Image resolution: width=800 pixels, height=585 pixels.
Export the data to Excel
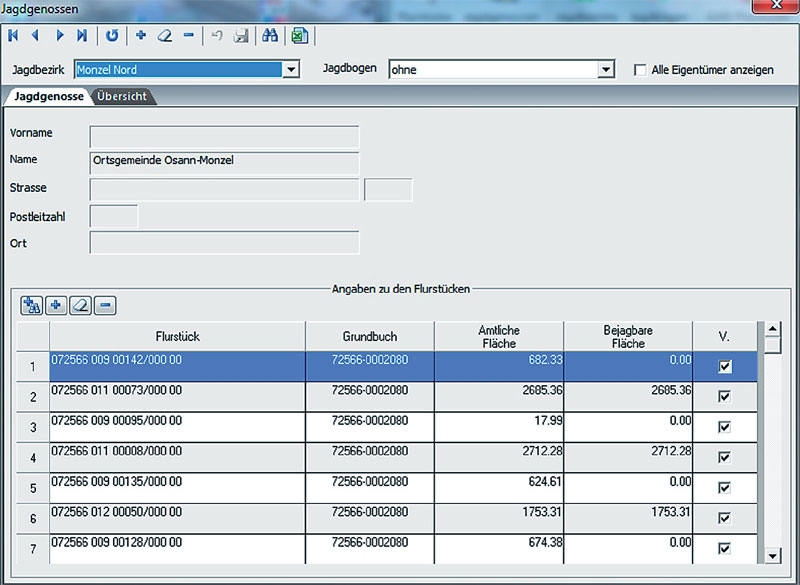[300, 36]
